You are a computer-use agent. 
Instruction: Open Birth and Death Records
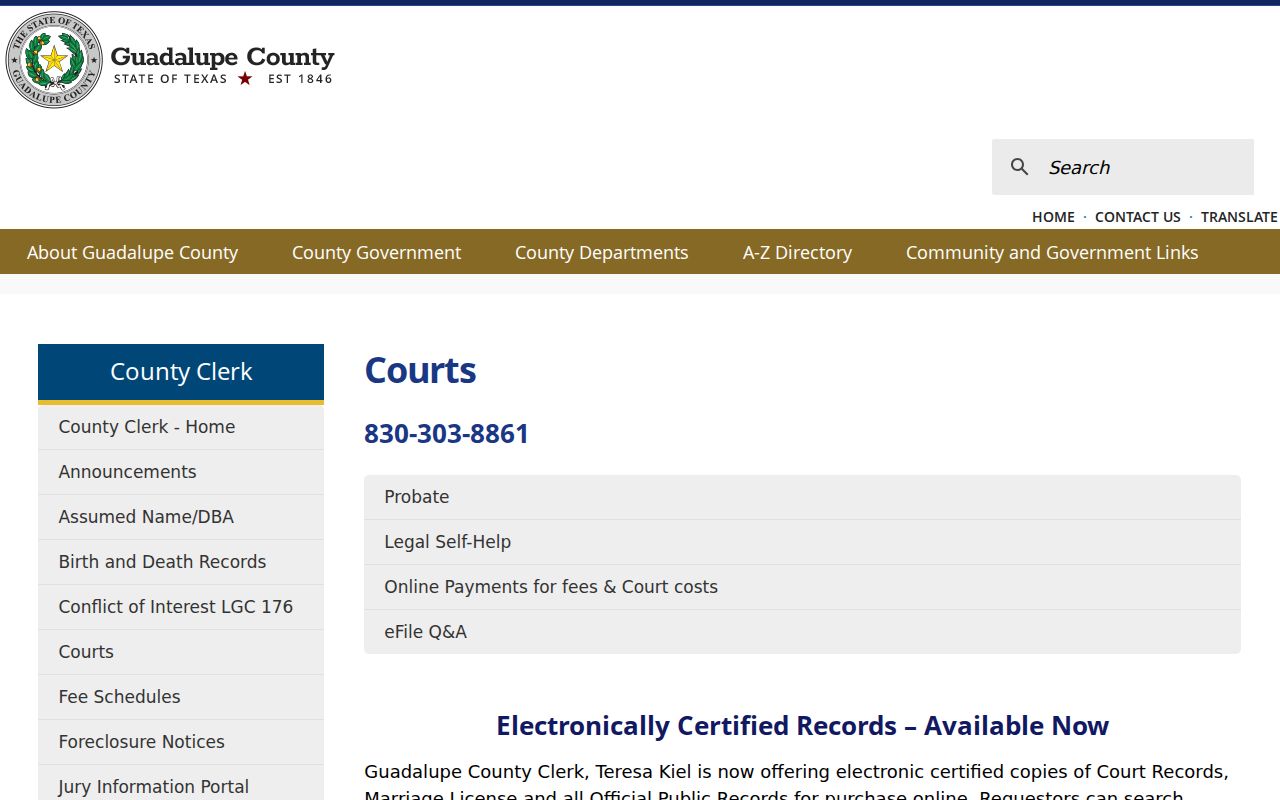[181, 562]
